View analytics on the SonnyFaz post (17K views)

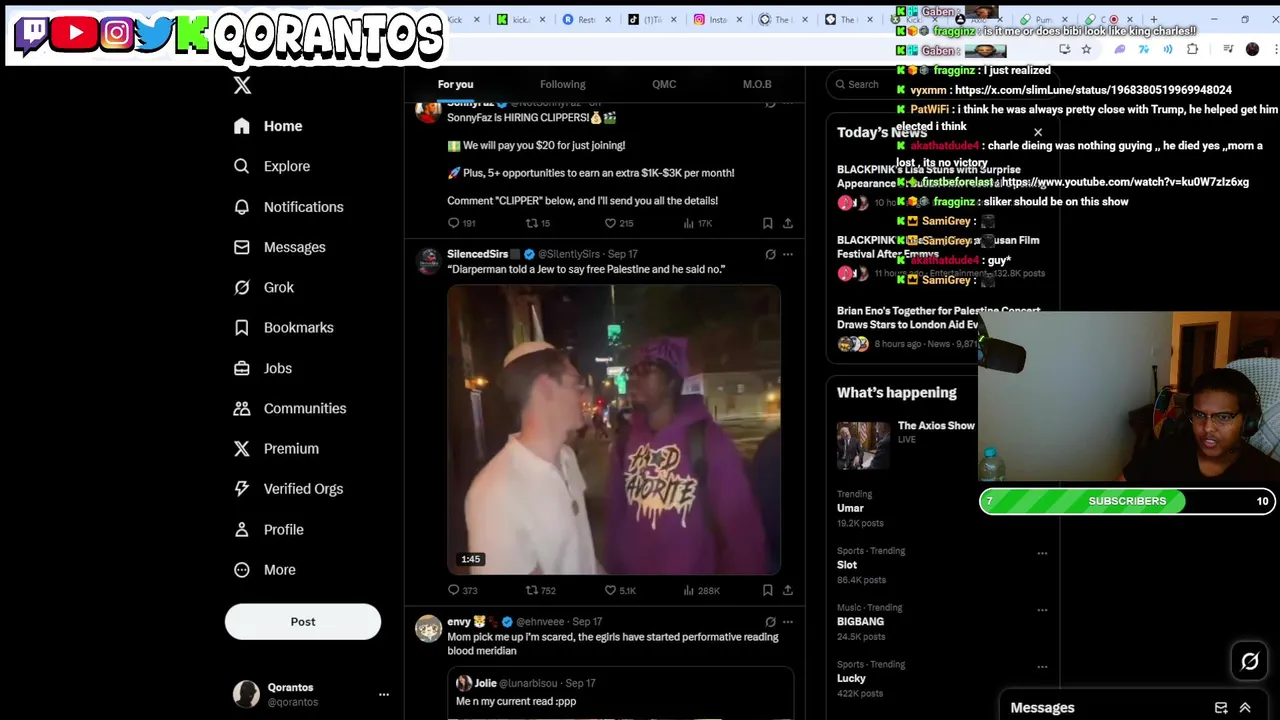pyautogui.click(x=698, y=223)
